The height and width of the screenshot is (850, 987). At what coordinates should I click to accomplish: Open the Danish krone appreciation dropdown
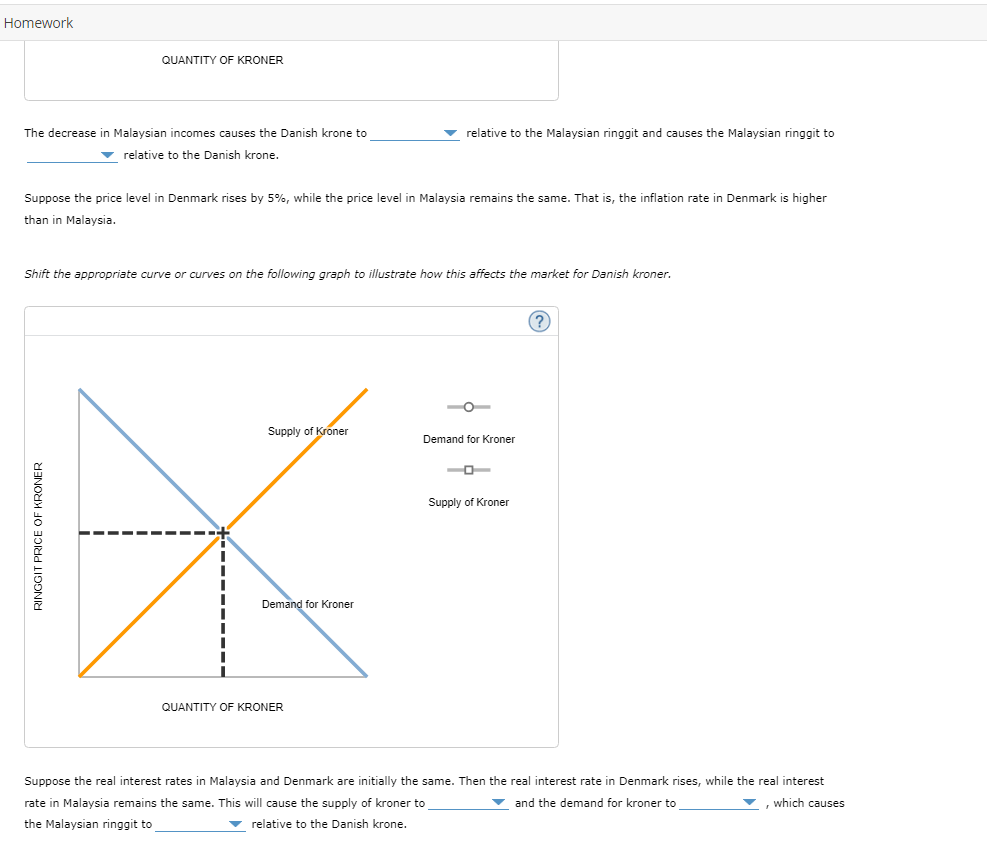pyautogui.click(x=449, y=133)
